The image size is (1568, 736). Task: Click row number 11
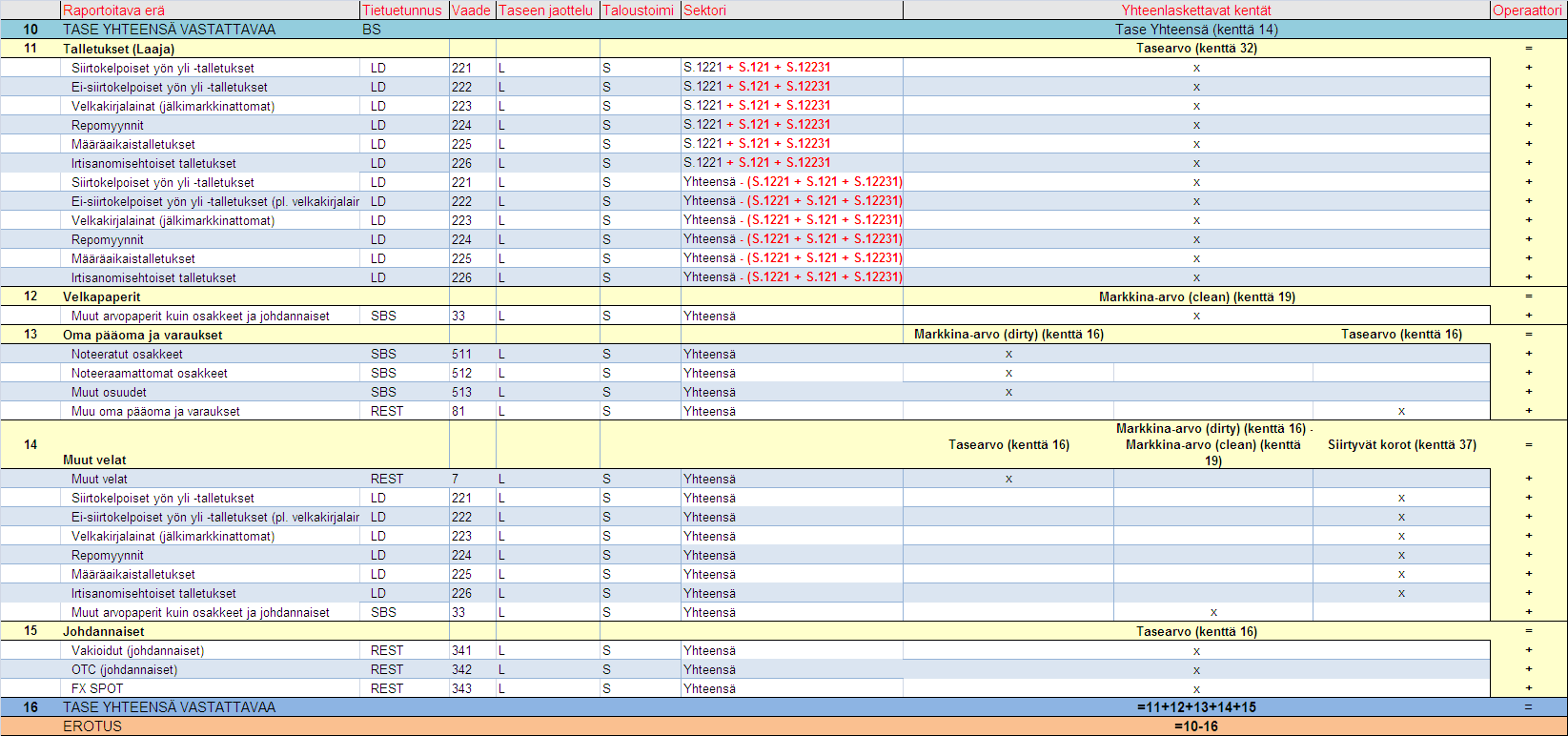tap(31, 49)
